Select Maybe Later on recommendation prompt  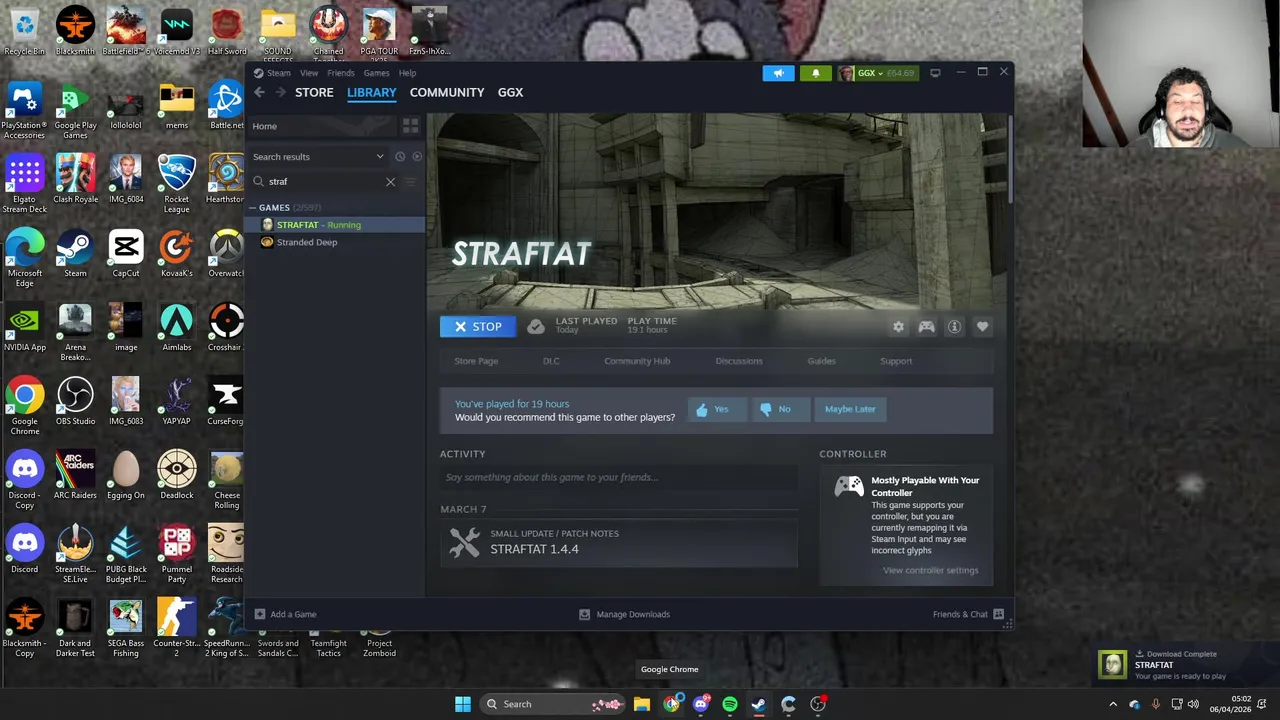tap(850, 409)
